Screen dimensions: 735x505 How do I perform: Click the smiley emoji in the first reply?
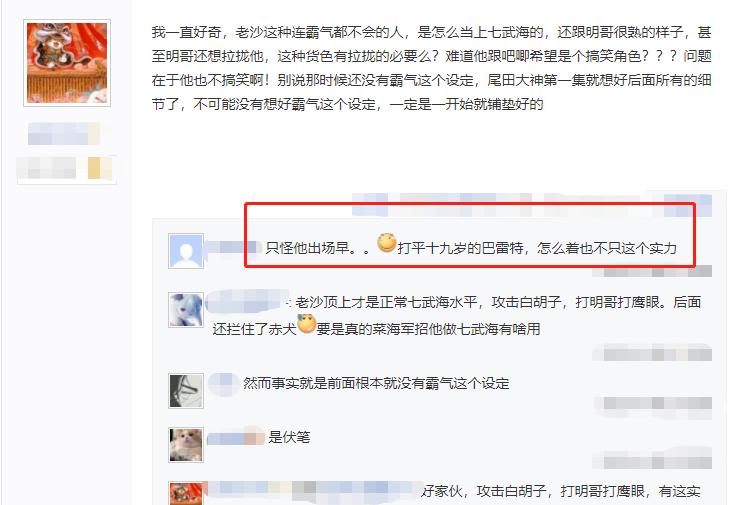(x=387, y=242)
